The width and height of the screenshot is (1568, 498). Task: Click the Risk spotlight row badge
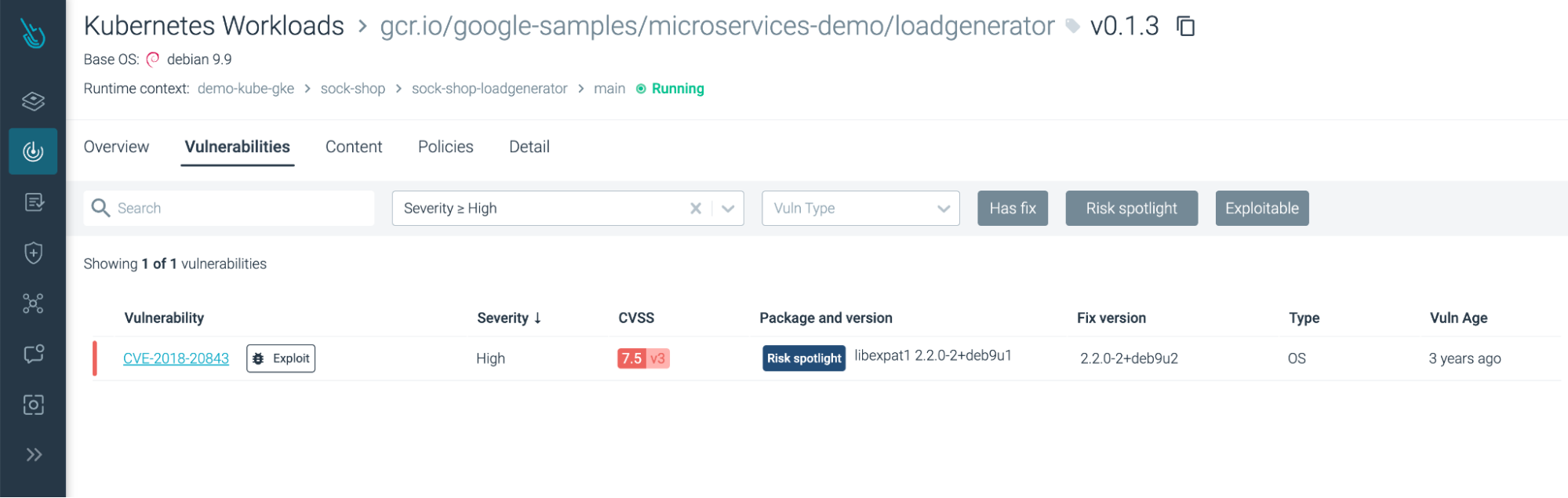click(x=804, y=358)
